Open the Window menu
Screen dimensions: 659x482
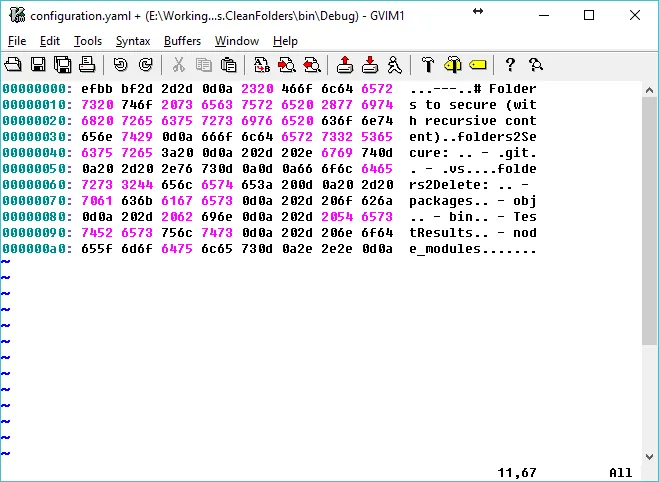[x=237, y=41]
